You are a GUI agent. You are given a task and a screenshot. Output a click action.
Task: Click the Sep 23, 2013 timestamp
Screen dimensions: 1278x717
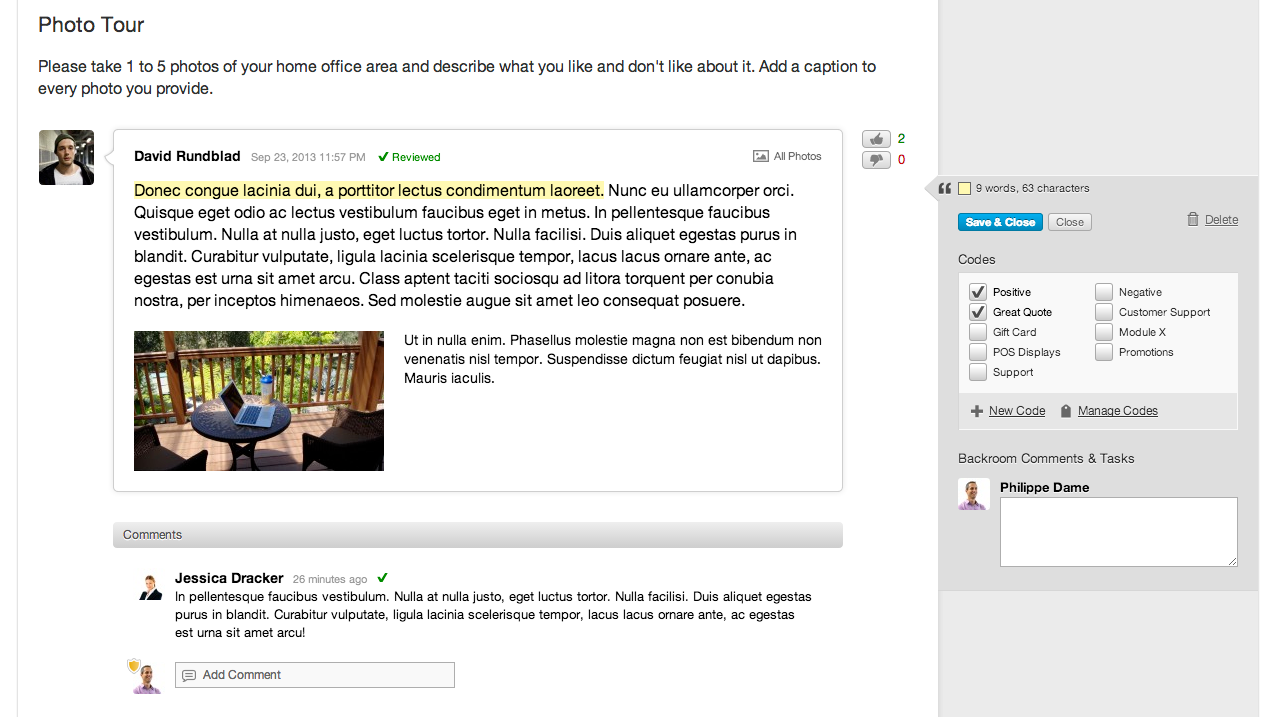tap(308, 157)
